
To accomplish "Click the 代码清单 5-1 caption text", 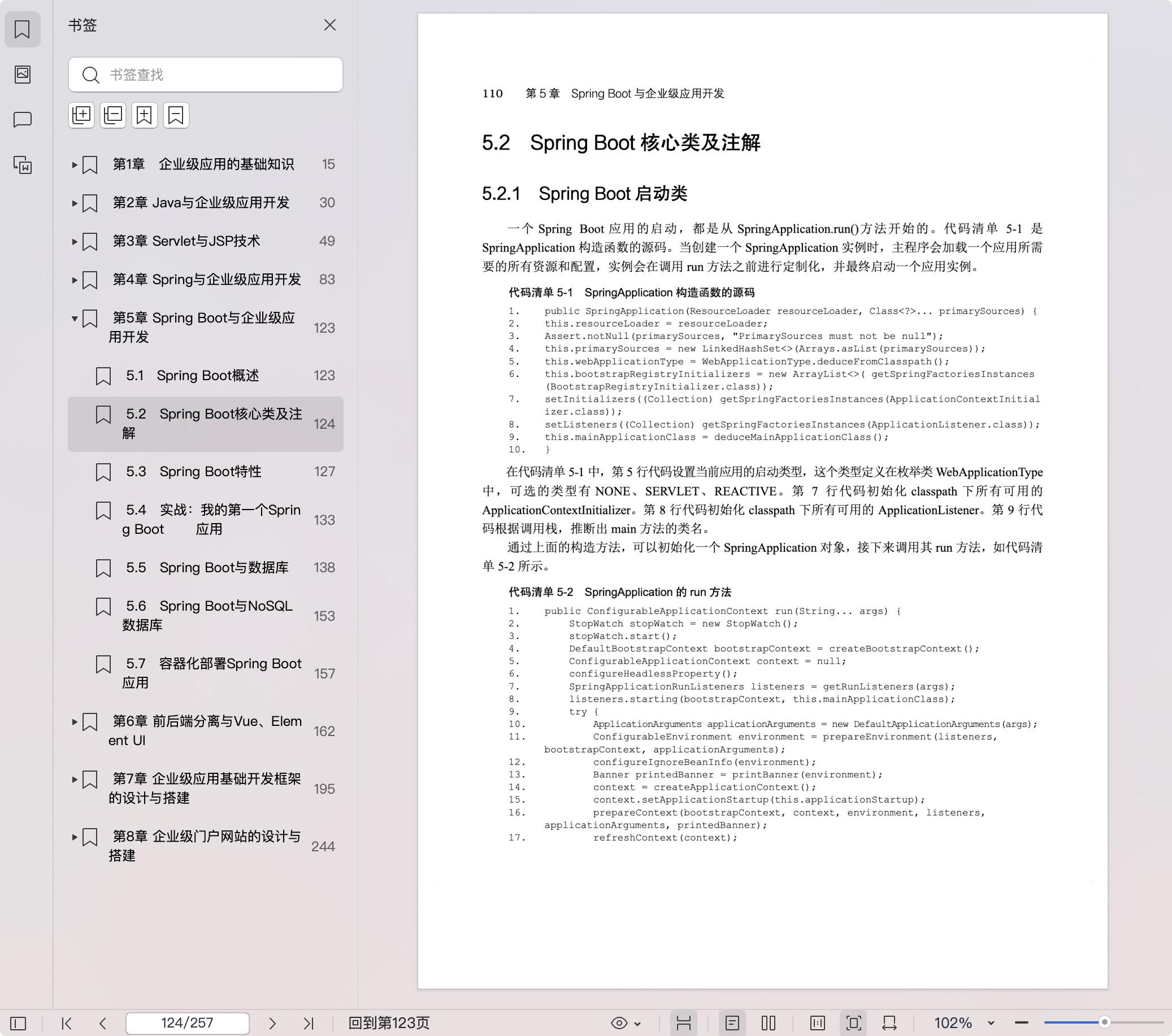I will coord(631,293).
